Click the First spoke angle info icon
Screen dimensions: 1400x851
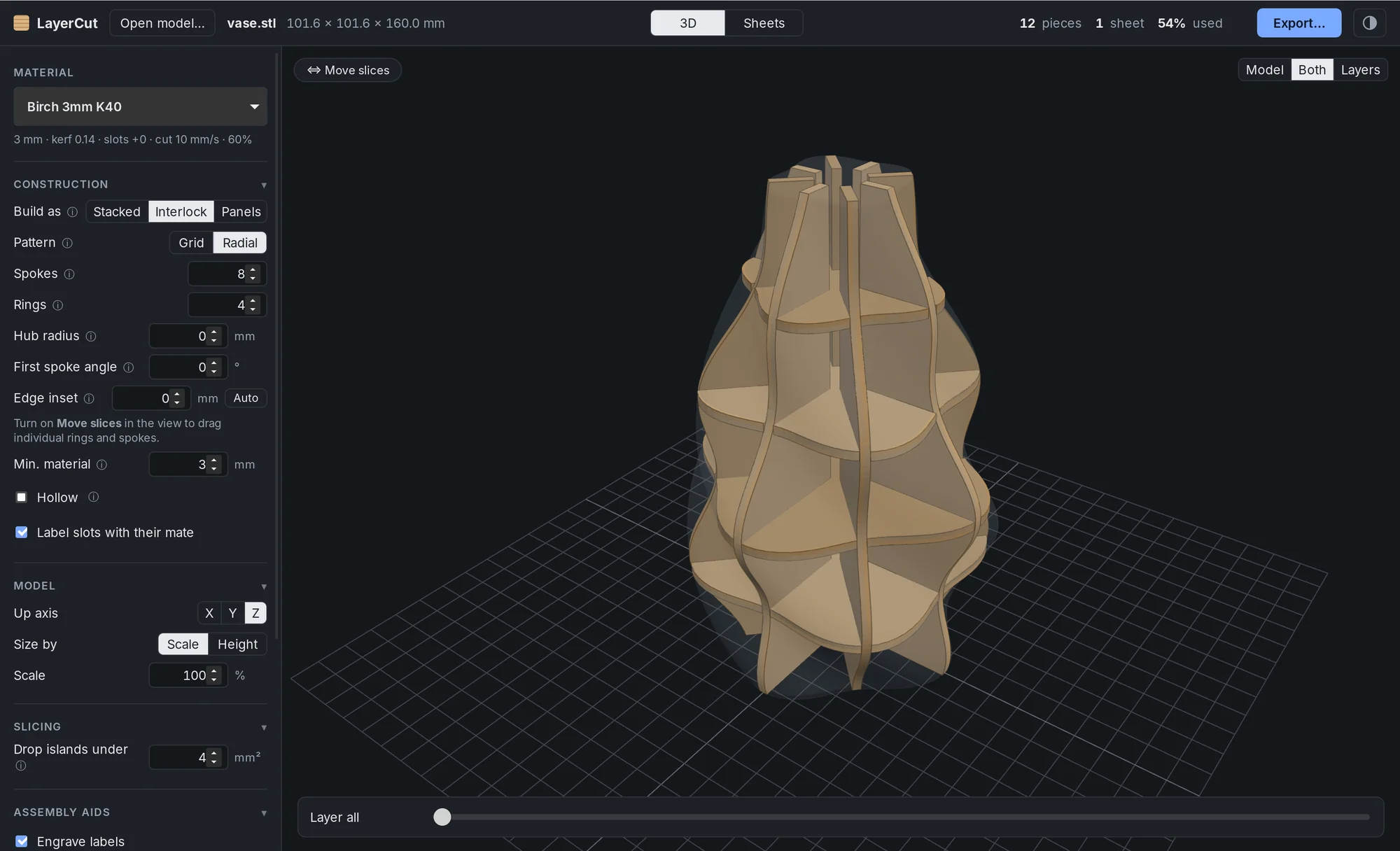click(129, 367)
